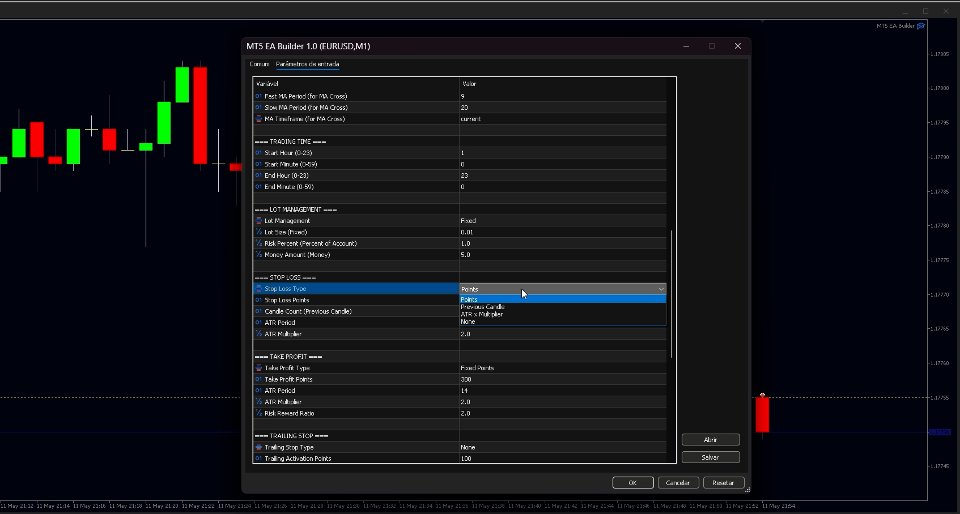Choose Points in the Stop Loss dropdown list
The image size is (960, 514).
tap(563, 299)
